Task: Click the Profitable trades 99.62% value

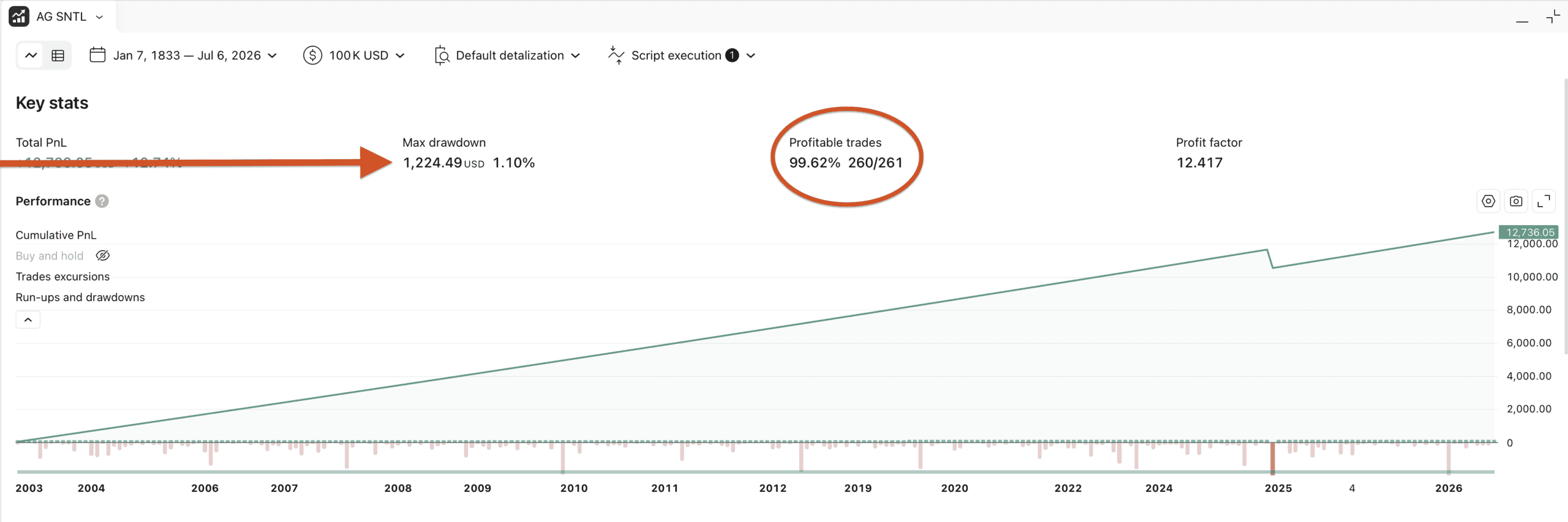Action: (815, 163)
